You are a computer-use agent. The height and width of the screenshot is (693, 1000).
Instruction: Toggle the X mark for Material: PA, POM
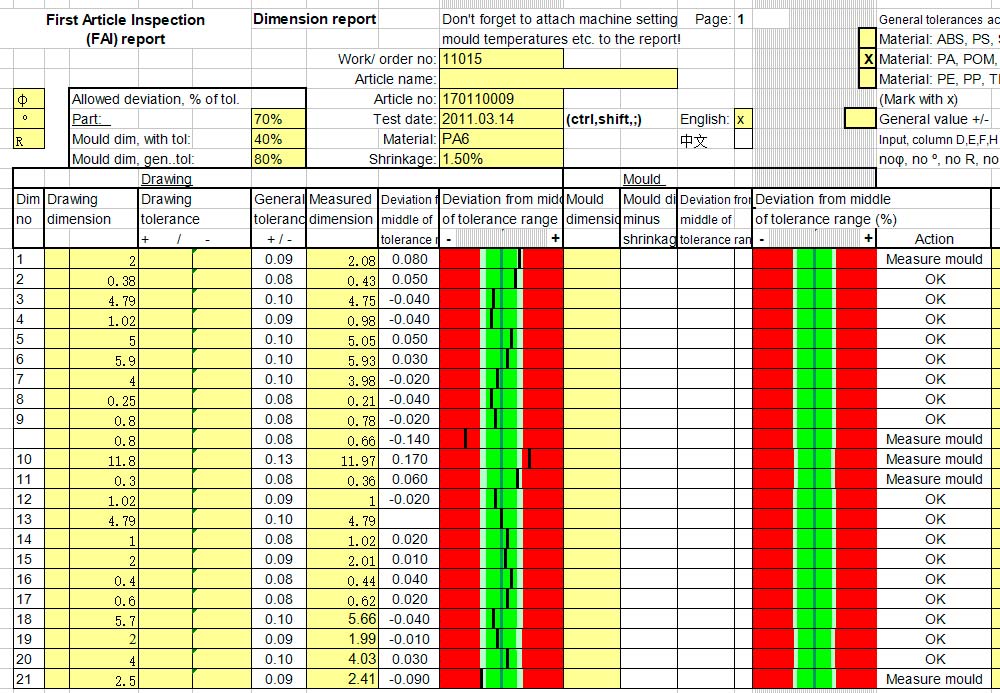867,59
